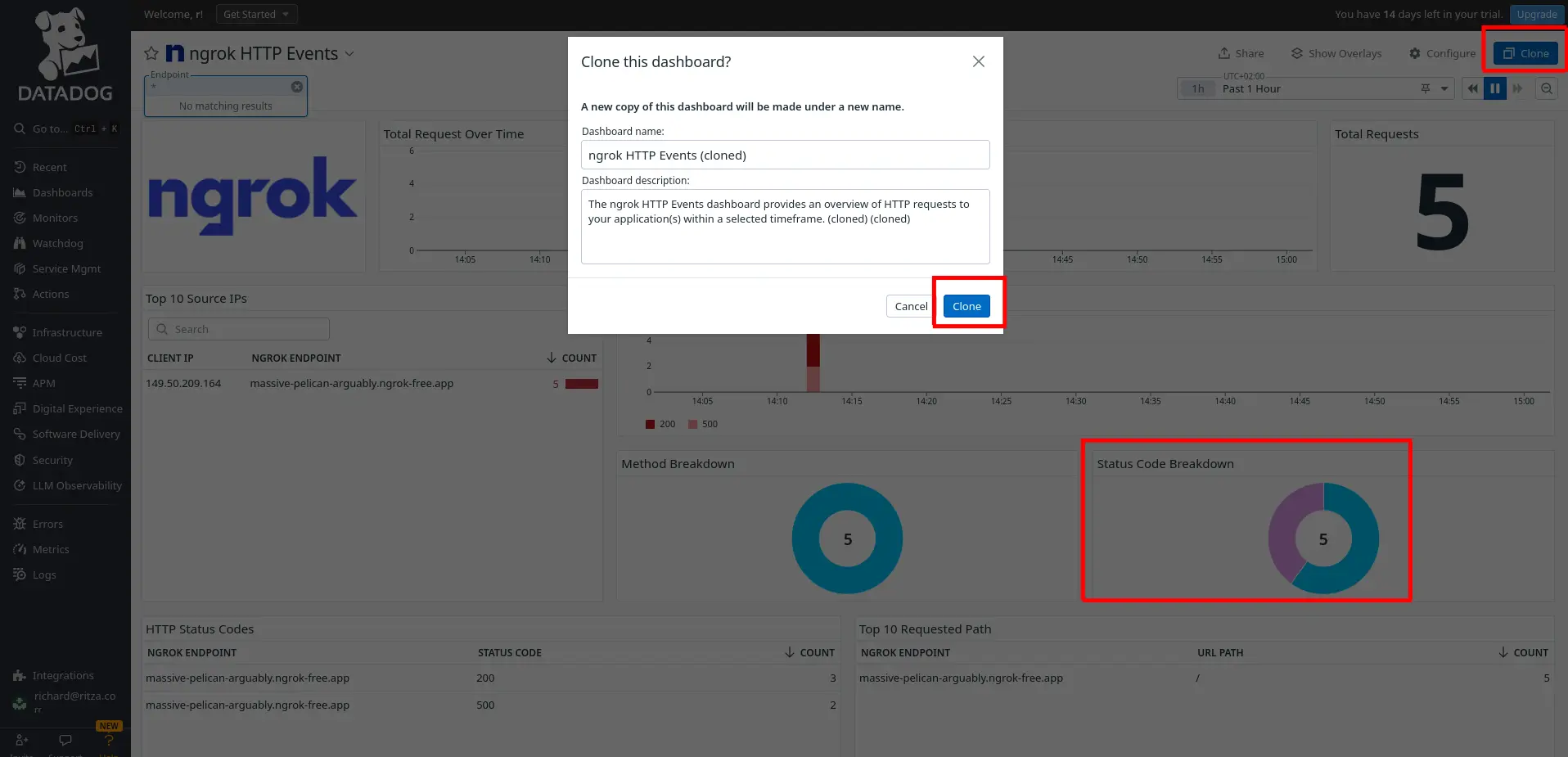This screenshot has height=757, width=1568.
Task: Sort HTTP Status Codes by COUNT
Action: coord(810,652)
